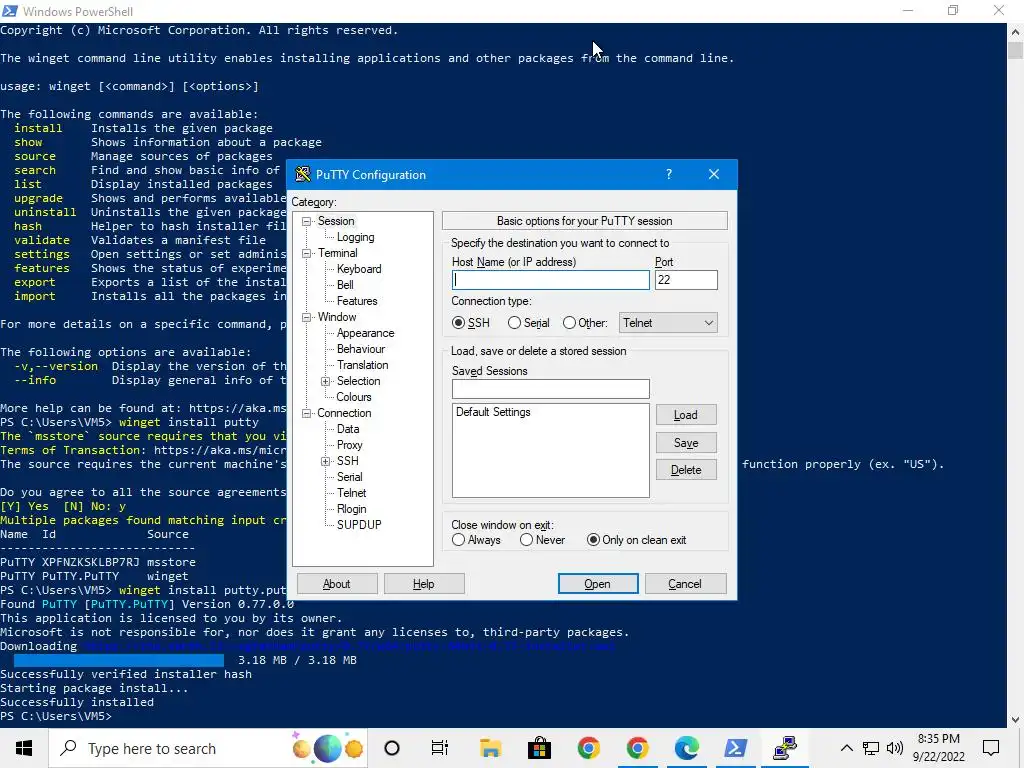This screenshot has height=768, width=1024.
Task: Select Serial category in tree
Action: (x=349, y=477)
